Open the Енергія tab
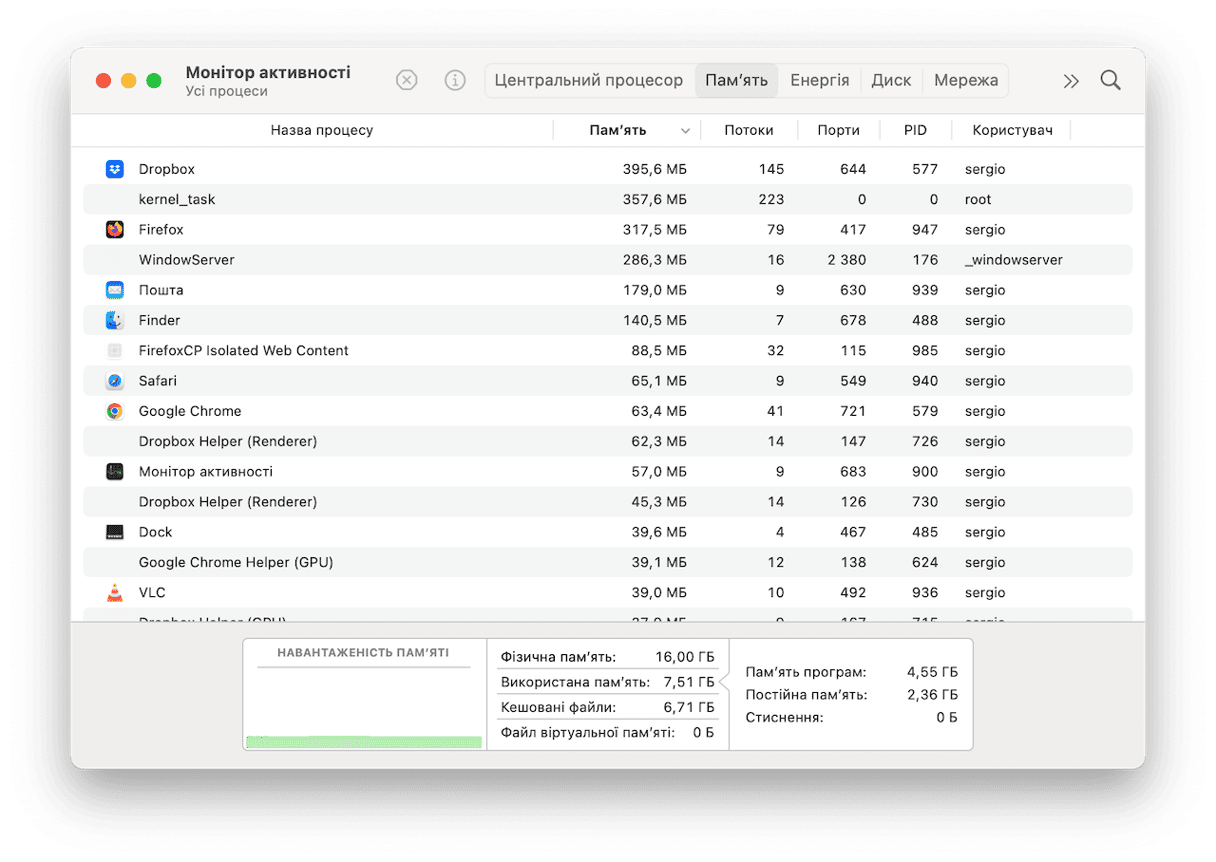1216x862 pixels. click(x=820, y=80)
